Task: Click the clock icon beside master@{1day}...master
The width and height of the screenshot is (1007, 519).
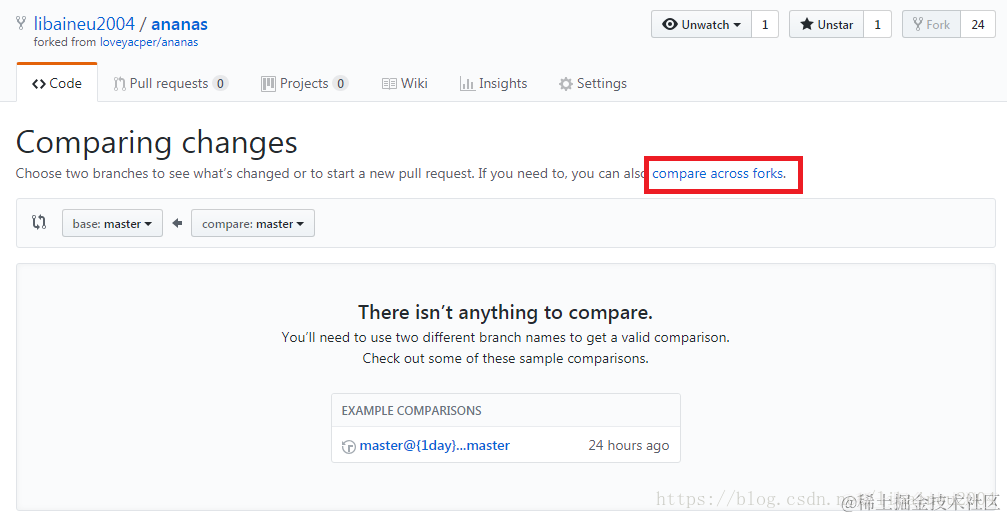Action: tap(349, 446)
